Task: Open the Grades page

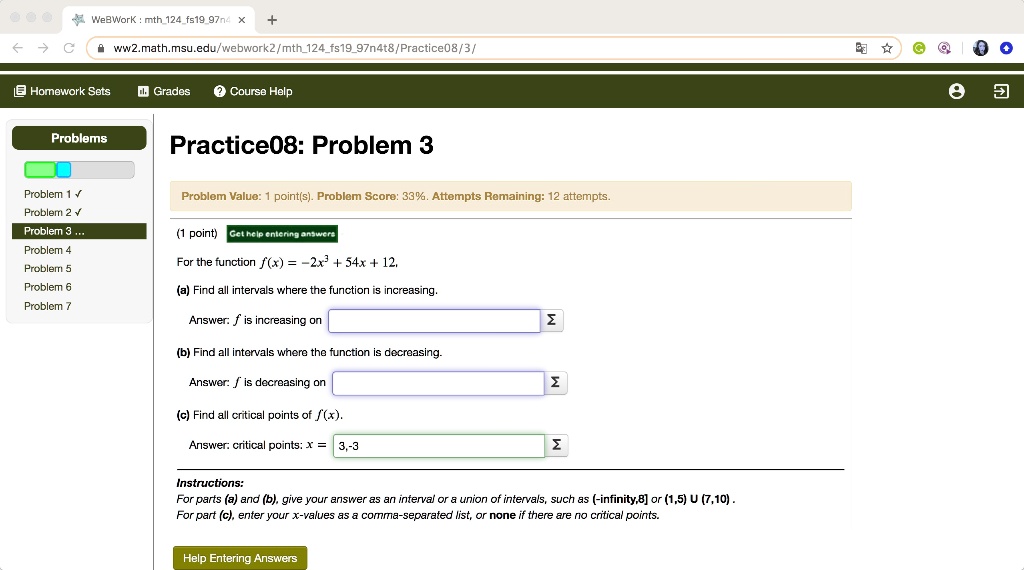Action: (x=164, y=91)
